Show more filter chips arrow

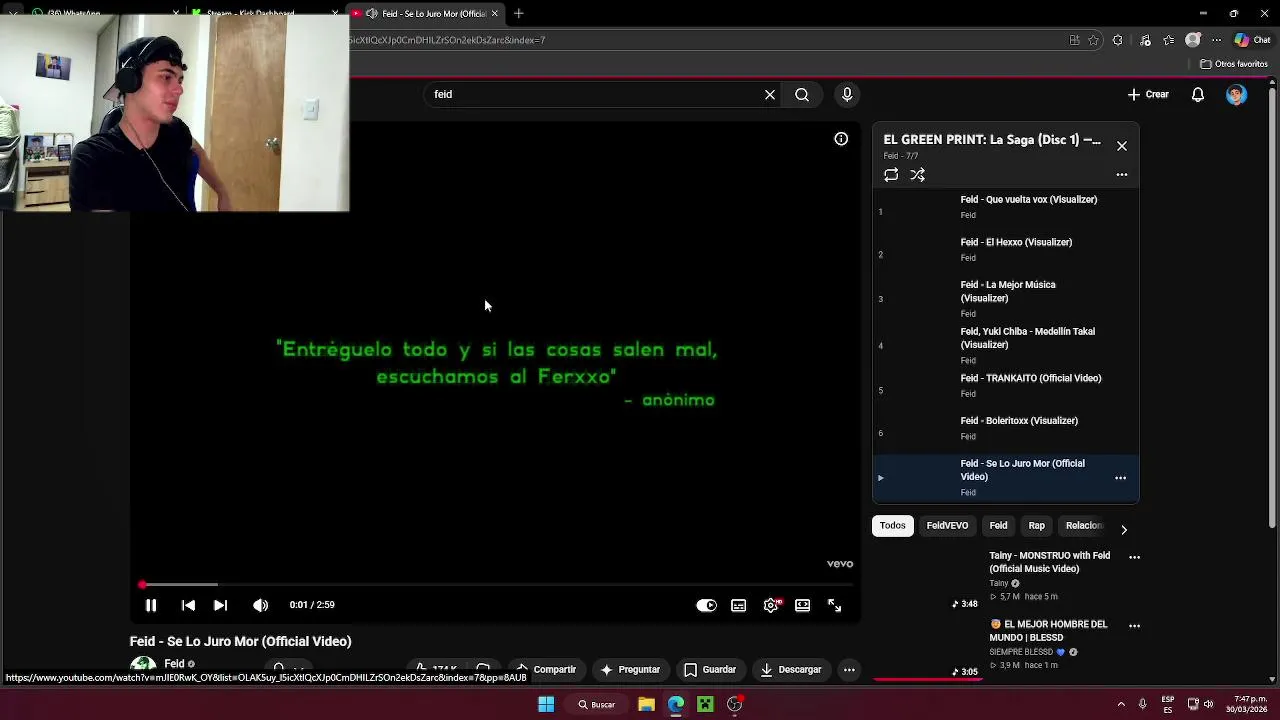[1124, 529]
